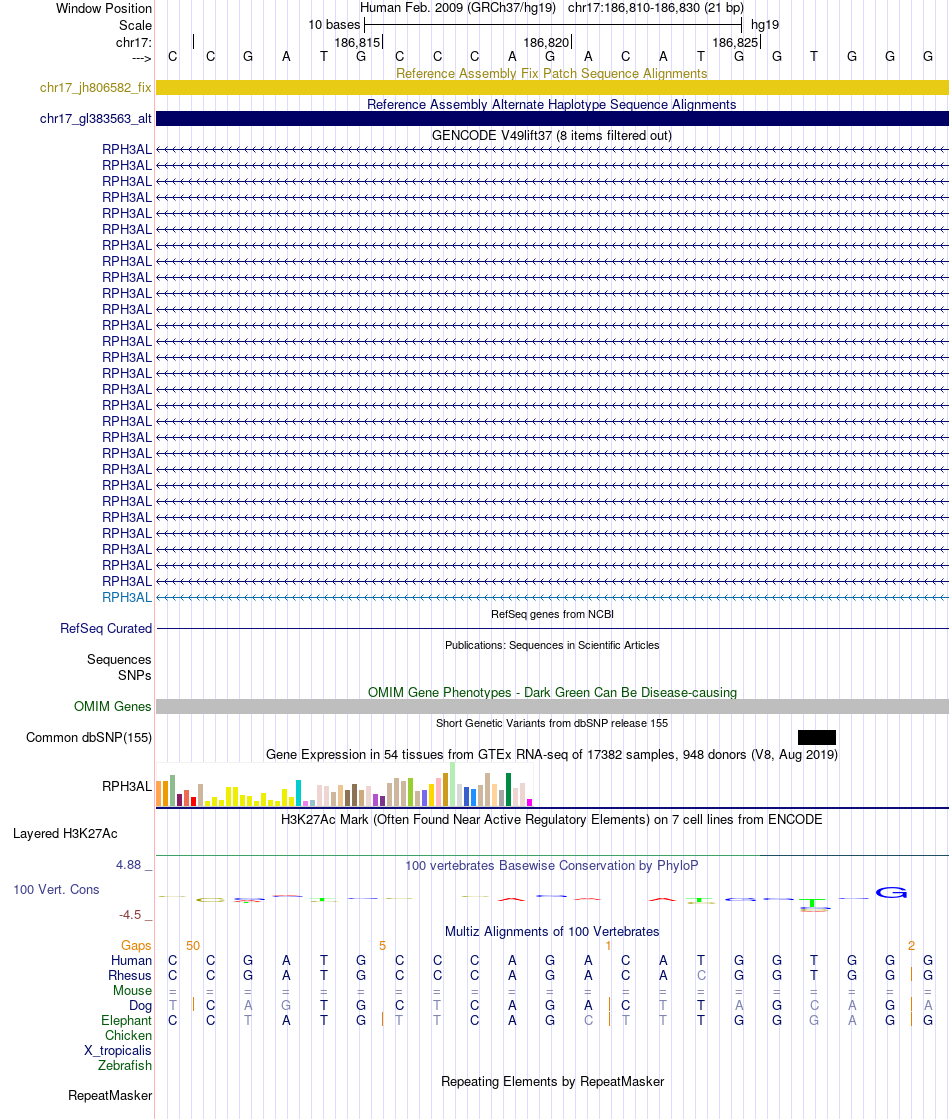Click 'Repeating Elements by RepeatMasker' title
The image size is (950, 1119).
552,1081
